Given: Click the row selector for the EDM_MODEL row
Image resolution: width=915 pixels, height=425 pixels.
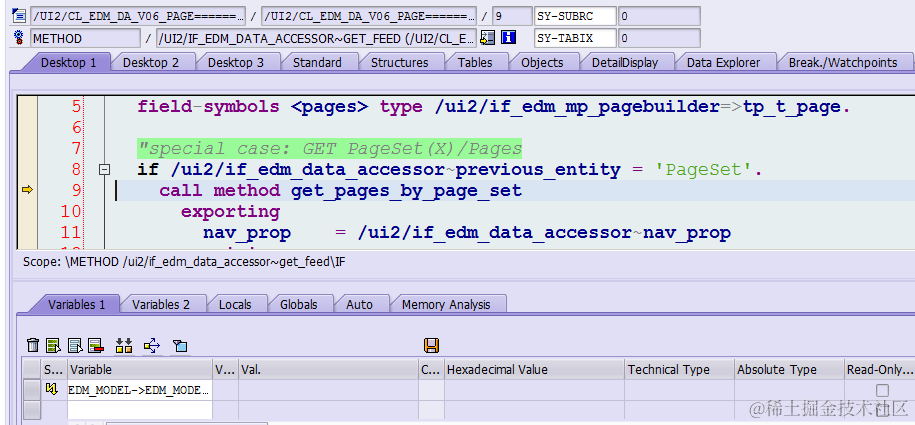Looking at the screenshot, I should point(32,390).
